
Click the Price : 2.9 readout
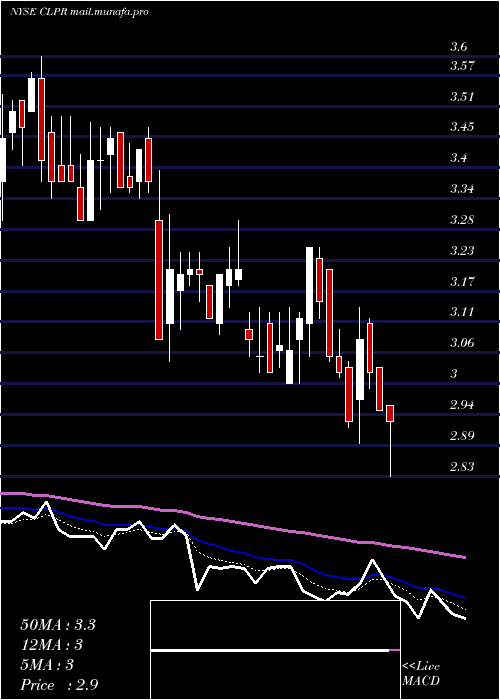point(59,685)
